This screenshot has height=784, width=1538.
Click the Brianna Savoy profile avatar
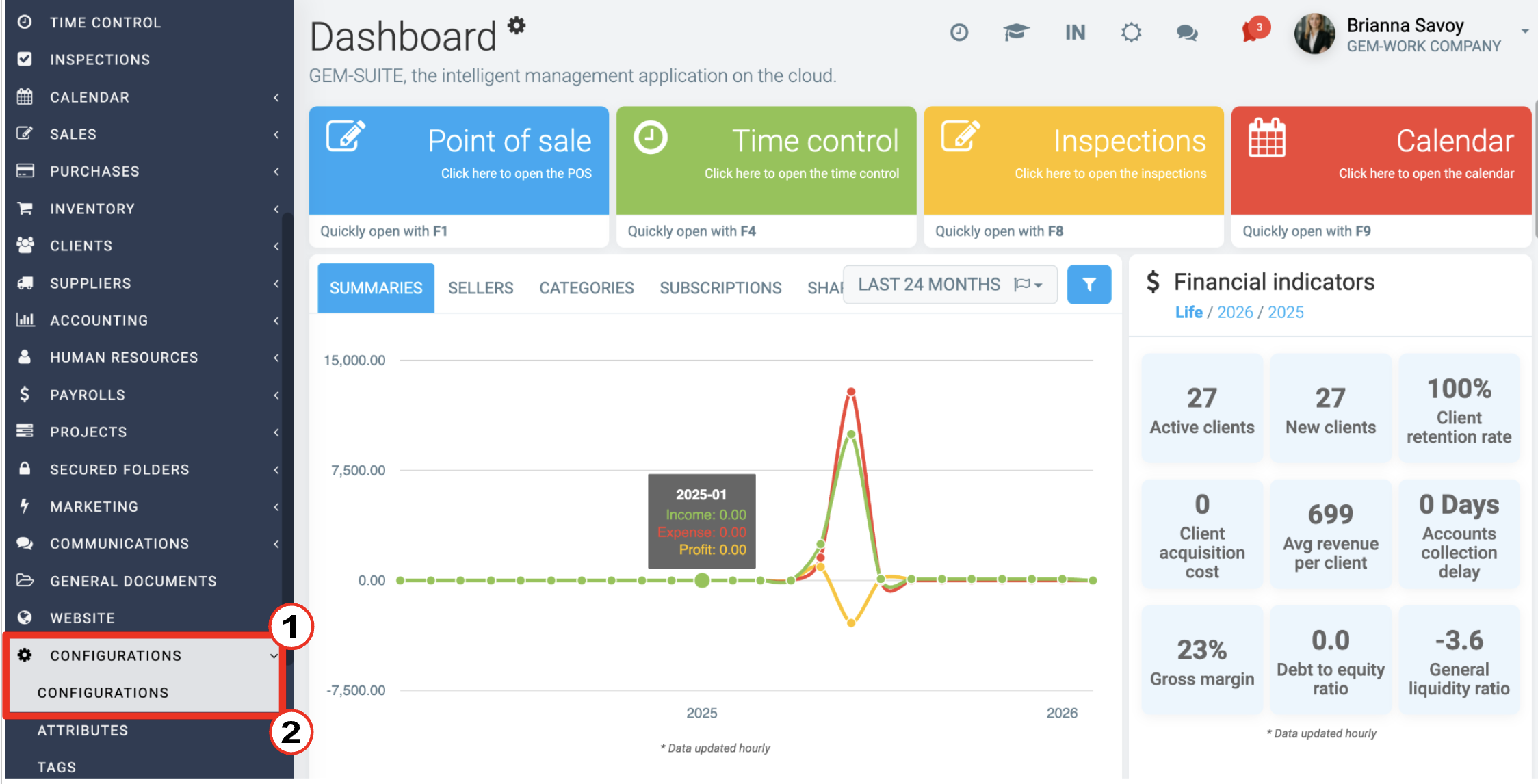pyautogui.click(x=1314, y=34)
